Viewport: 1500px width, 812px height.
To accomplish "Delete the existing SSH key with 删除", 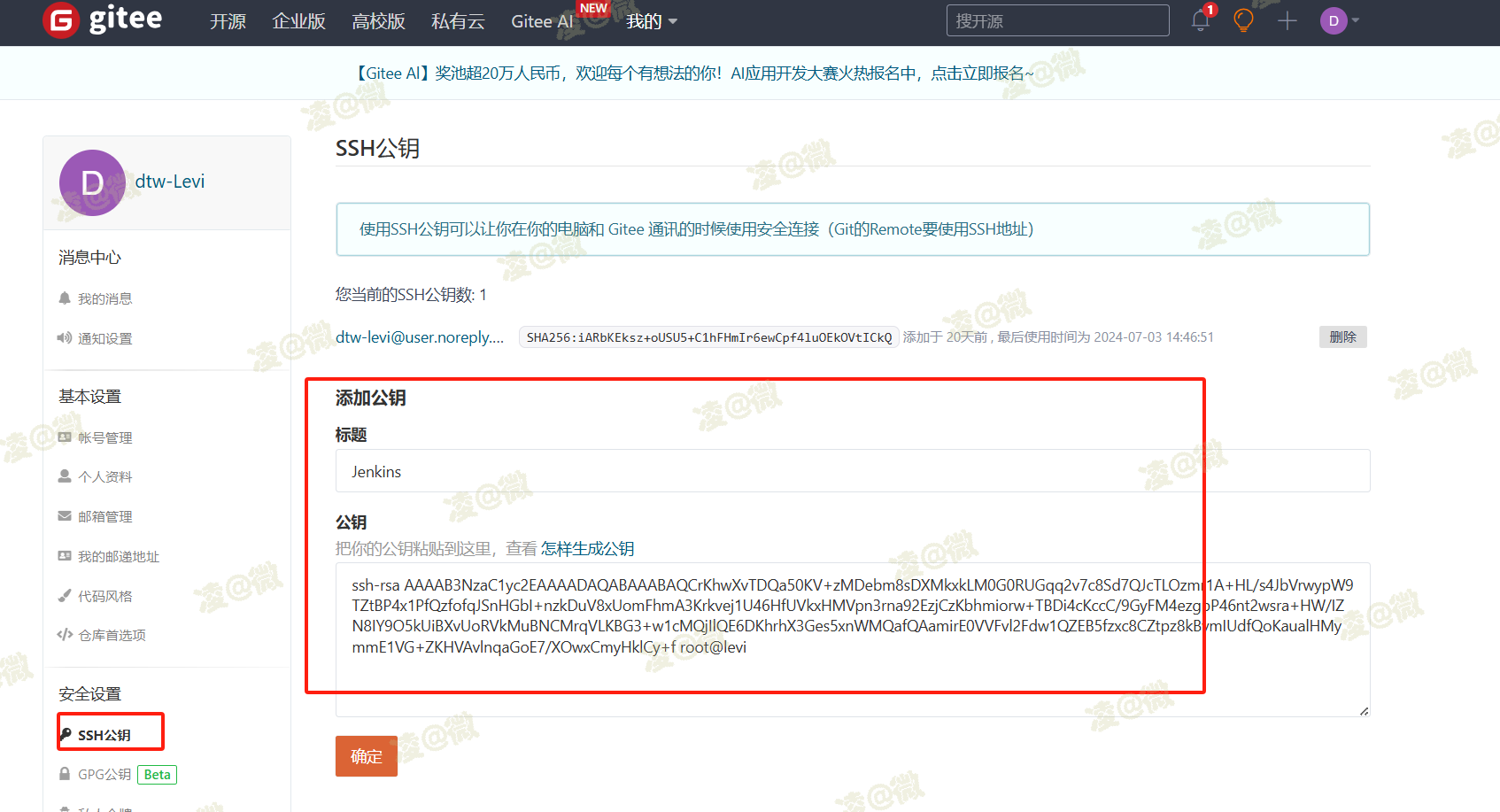I will [x=1343, y=337].
